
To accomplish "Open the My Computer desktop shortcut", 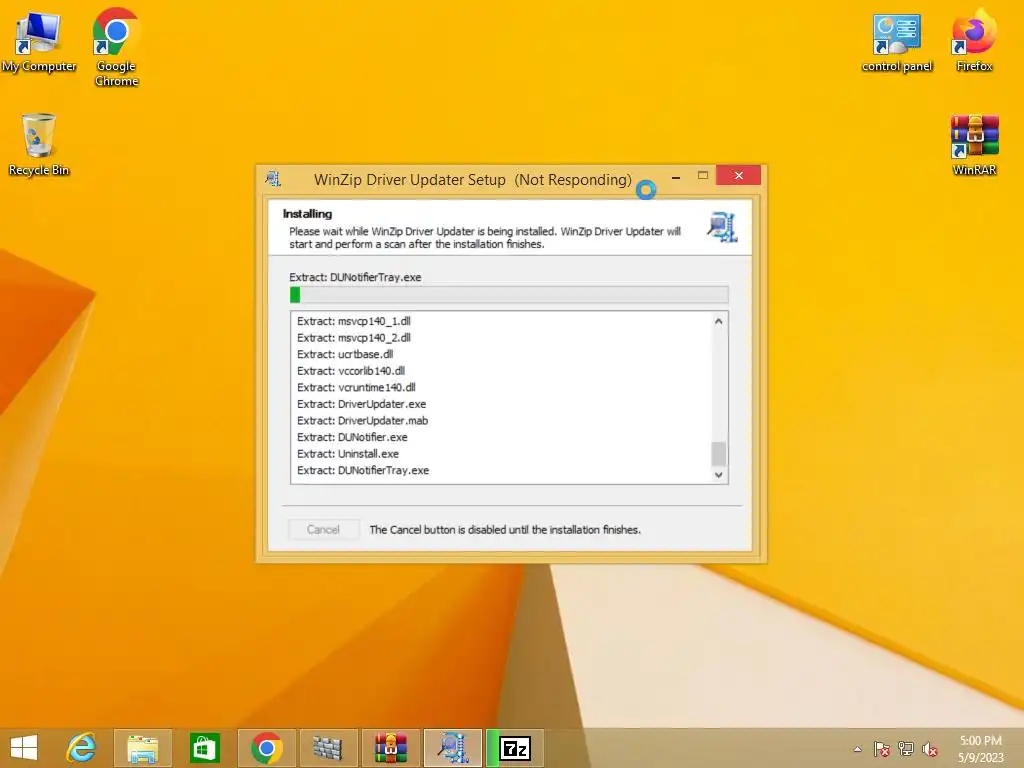I will pyautogui.click(x=39, y=40).
